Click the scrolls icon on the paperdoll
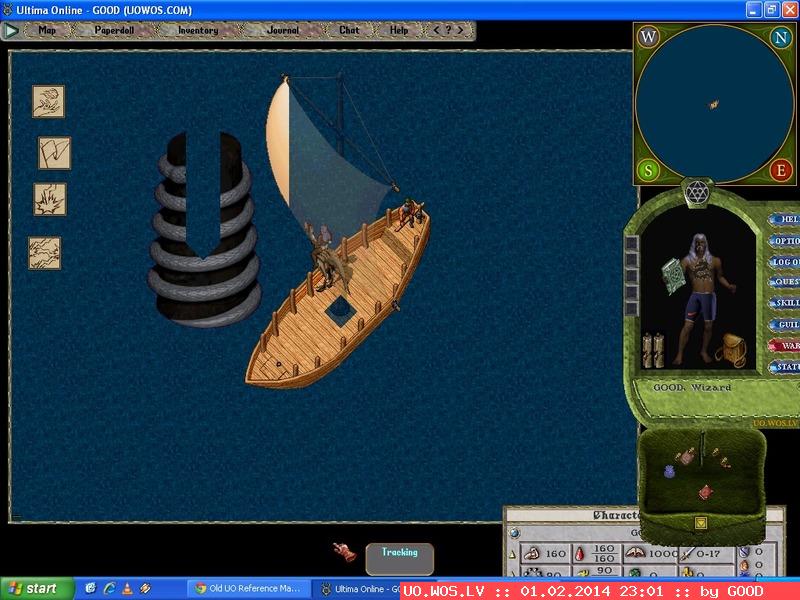Viewport: 800px width, 600px height. (653, 349)
